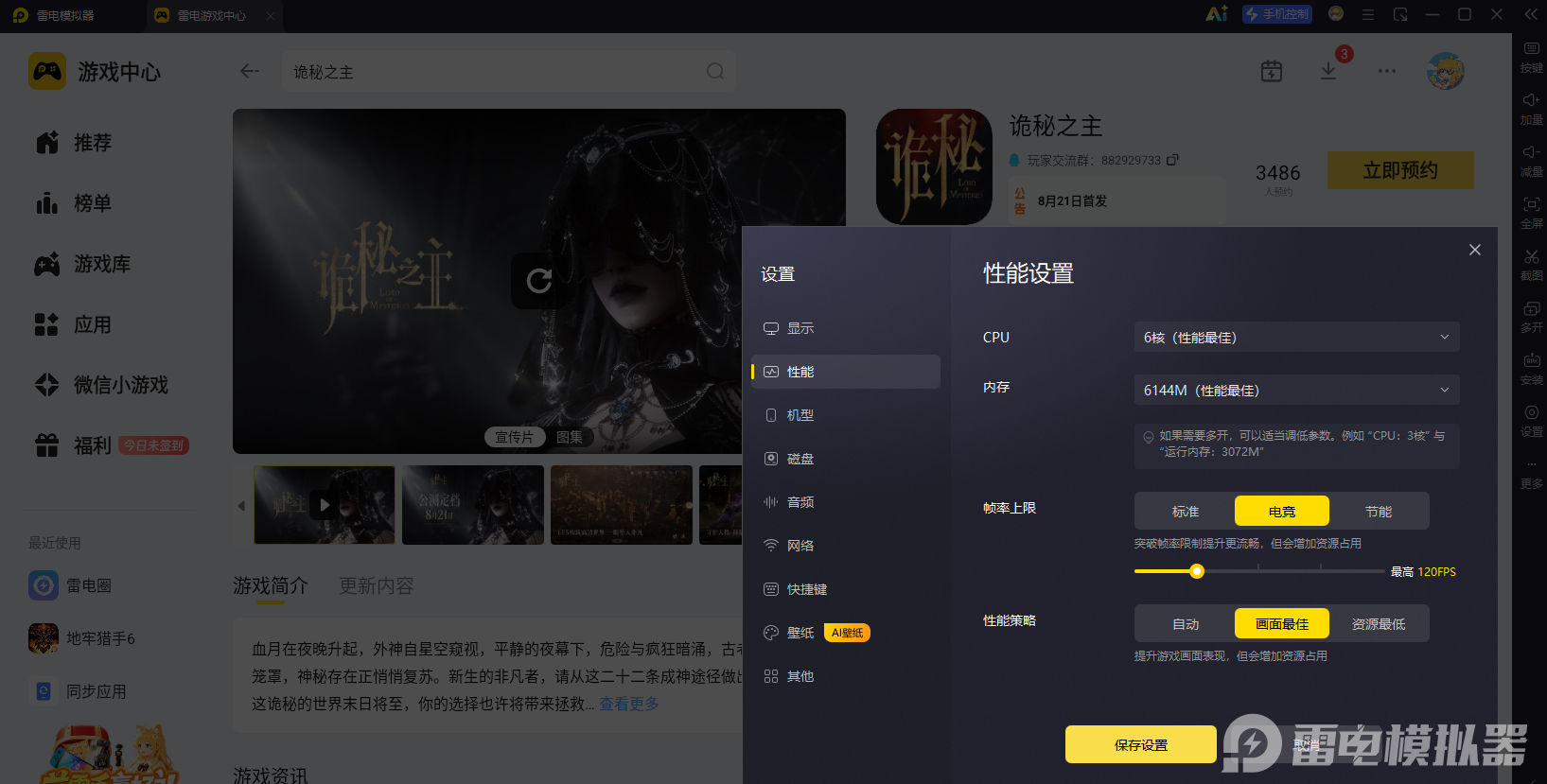Go to 微信小游戏 in sidebar
The image size is (1547, 784).
click(102, 385)
